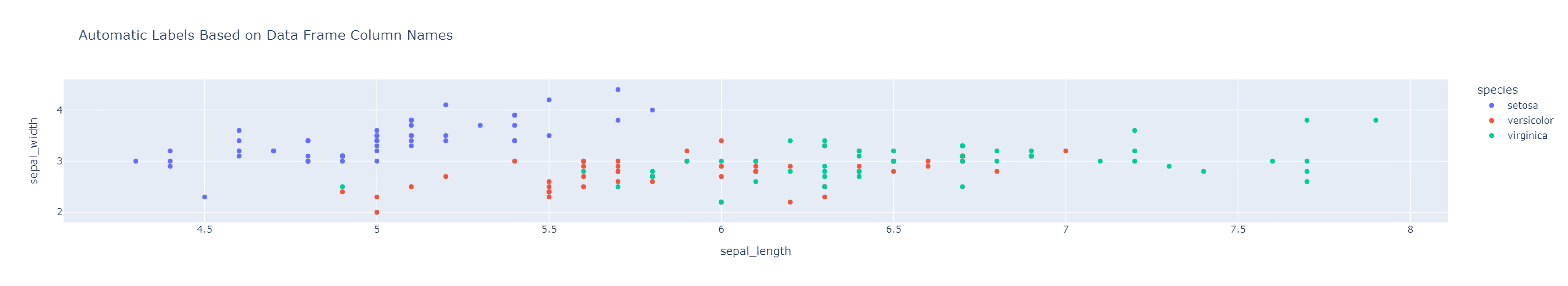Toggle the versicolor legend entry
Viewport: 1568px width, 286px height.
pyautogui.click(x=1529, y=120)
